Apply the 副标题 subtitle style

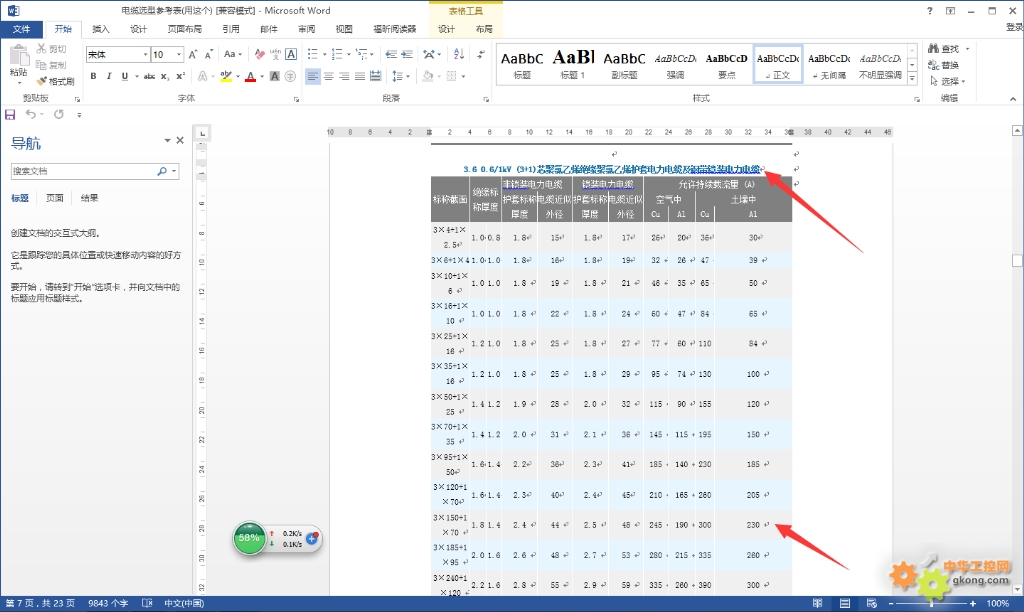[624, 64]
